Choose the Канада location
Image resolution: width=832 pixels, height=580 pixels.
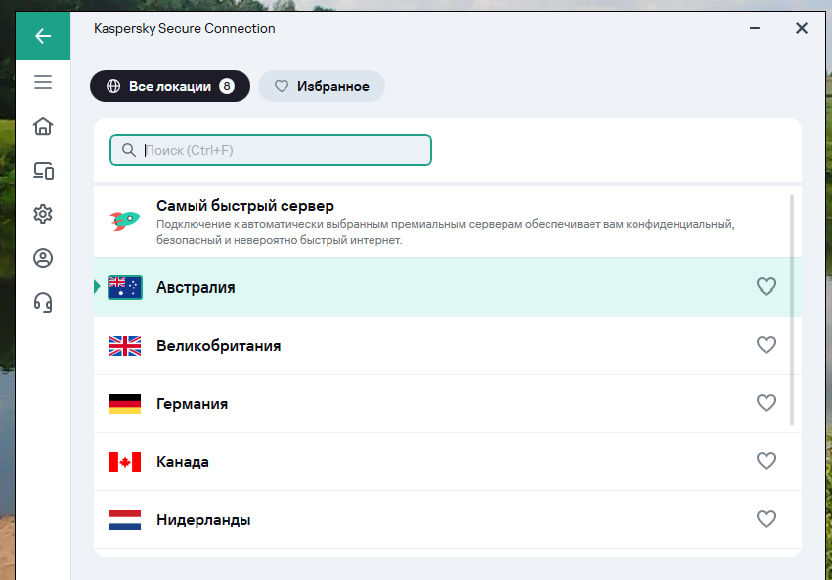pos(448,462)
